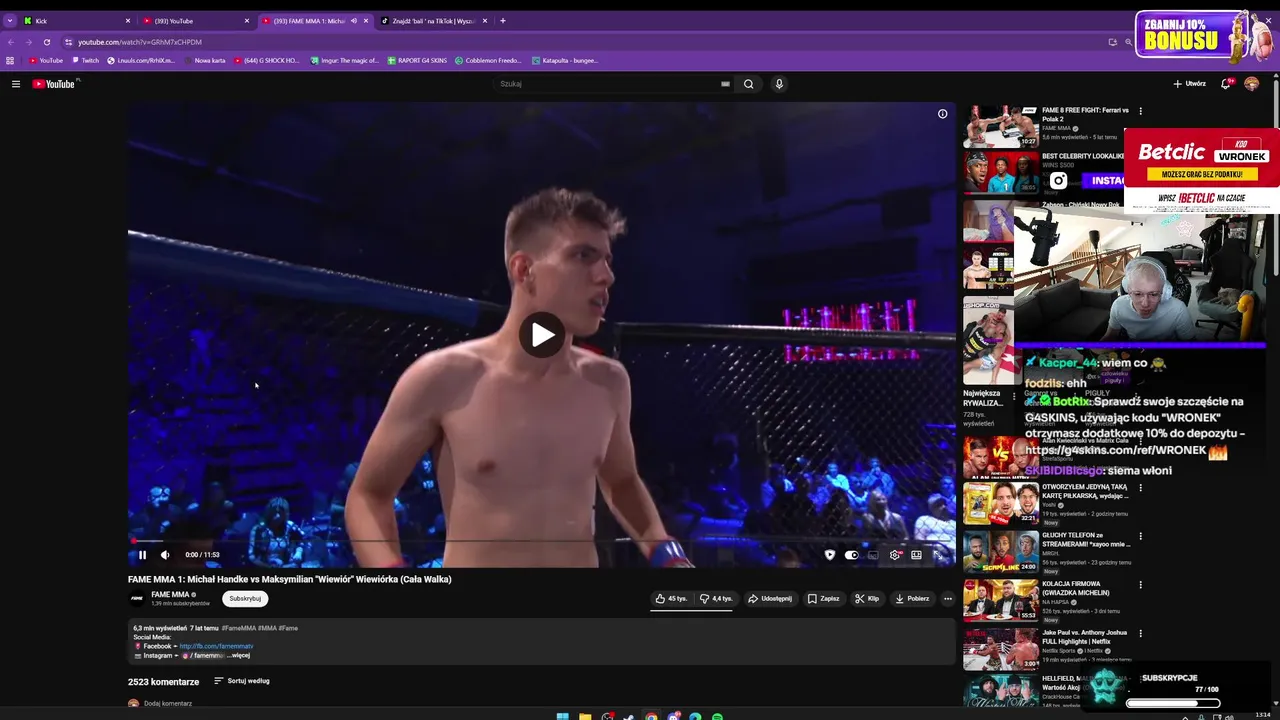Switch to the (393) YouTube tab
This screenshot has height=720, width=1280.
(197, 21)
